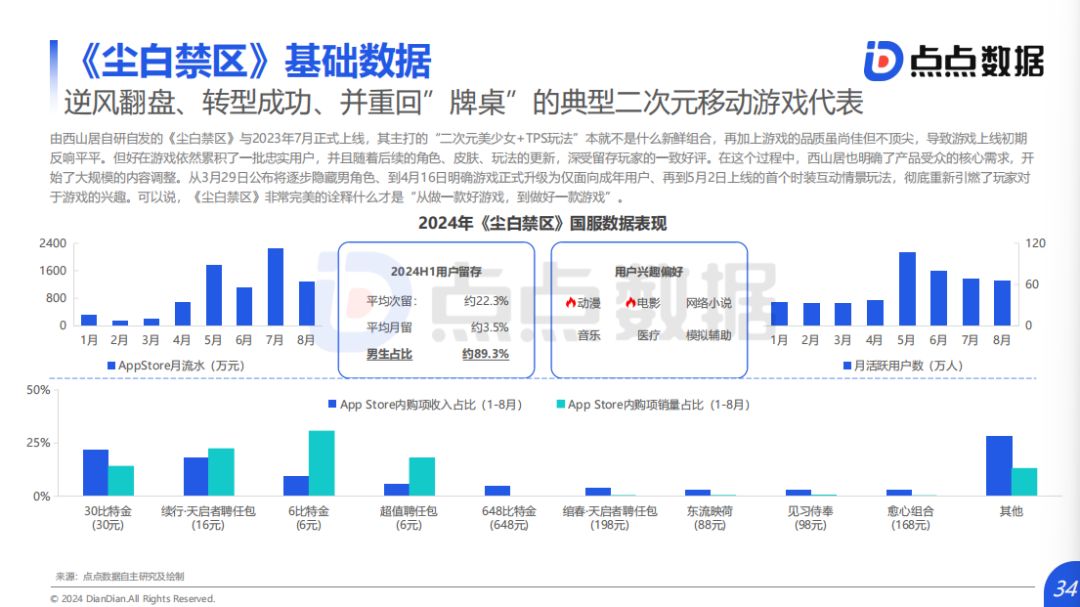Click the 愈心组合 (168元) category label
Image resolution: width=1080 pixels, height=607 pixels.
911,518
